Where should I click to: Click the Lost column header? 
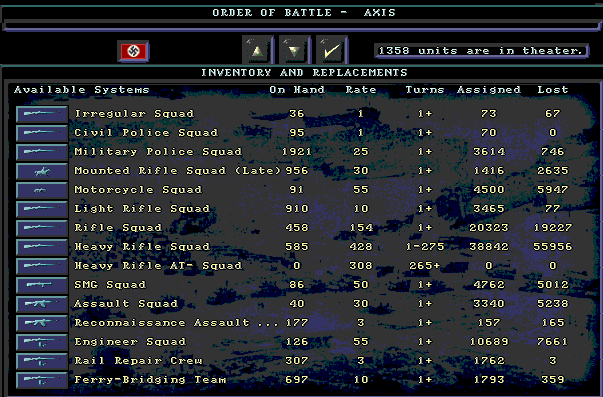pos(553,90)
